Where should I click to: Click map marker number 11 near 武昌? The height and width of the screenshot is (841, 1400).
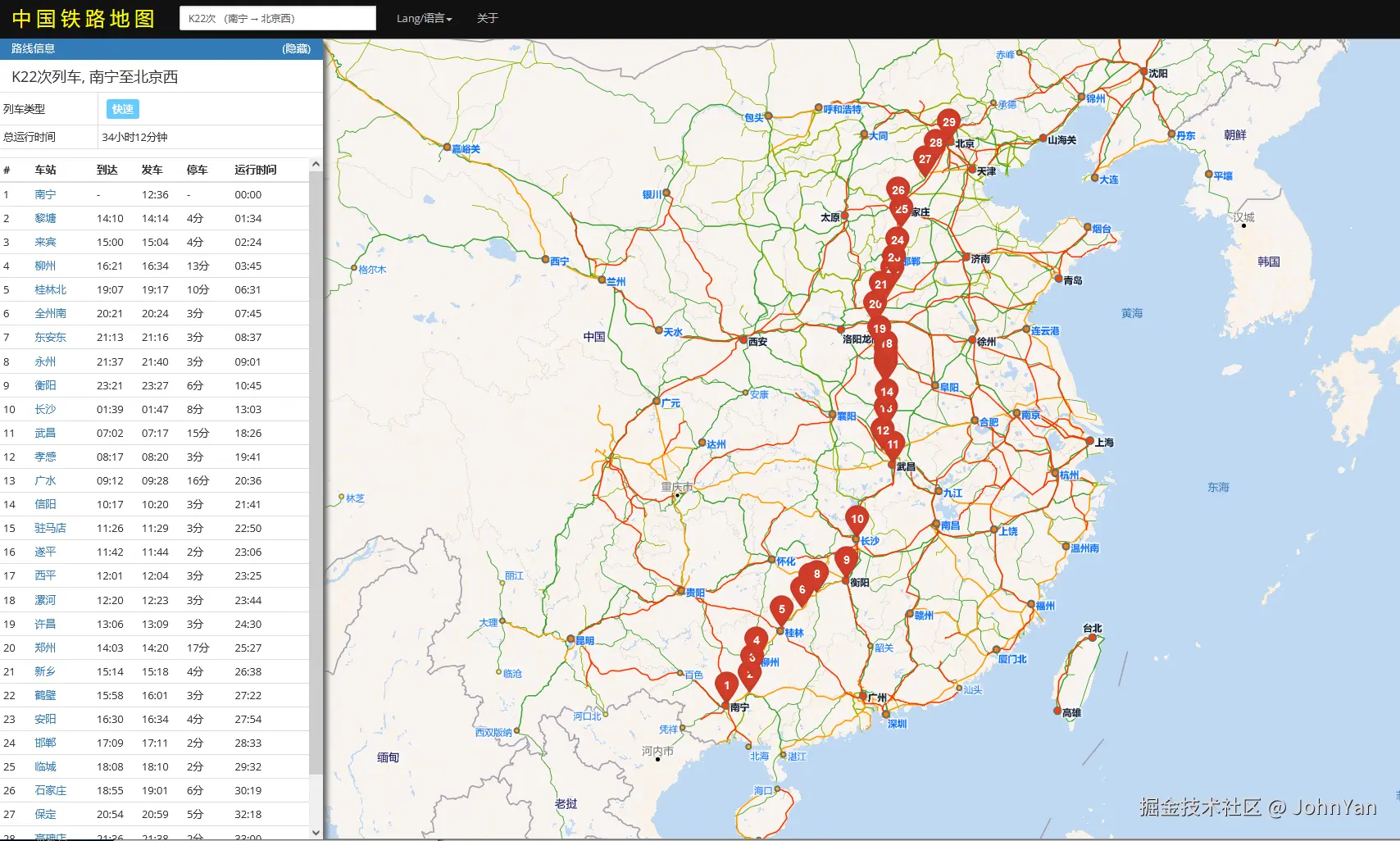coord(893,446)
